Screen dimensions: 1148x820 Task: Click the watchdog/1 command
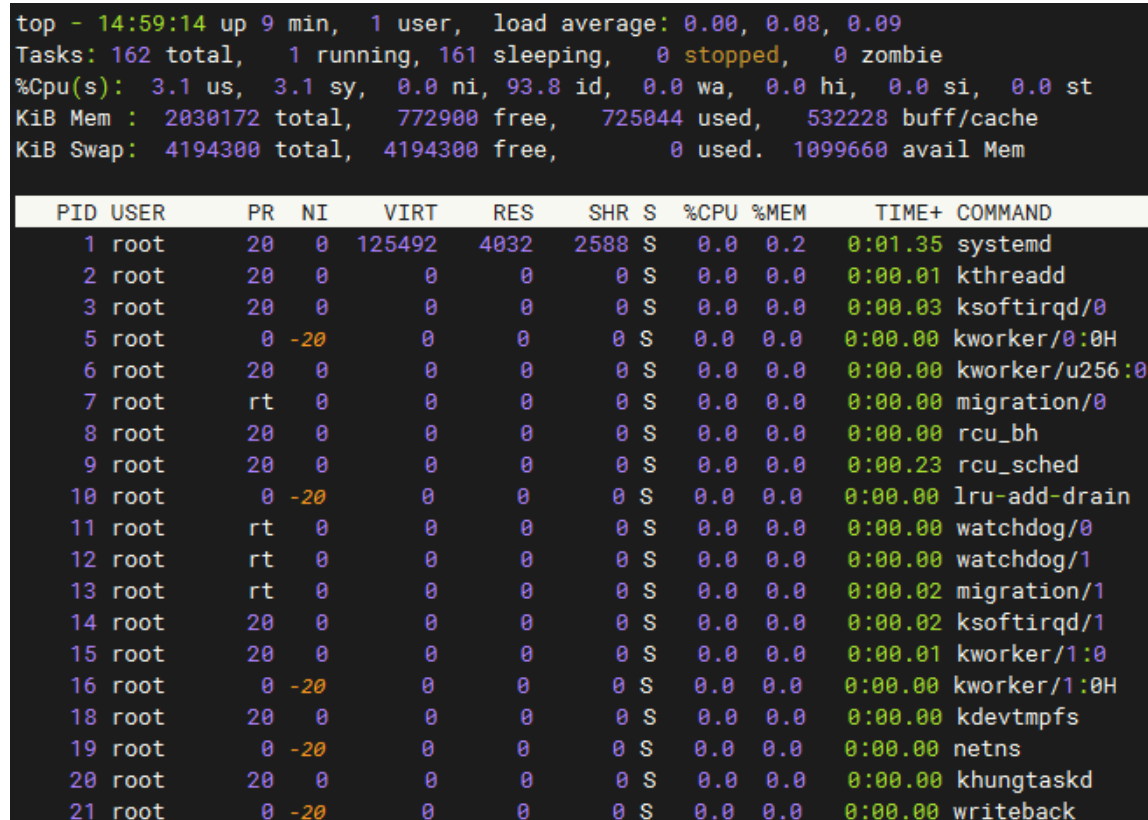1024,559
